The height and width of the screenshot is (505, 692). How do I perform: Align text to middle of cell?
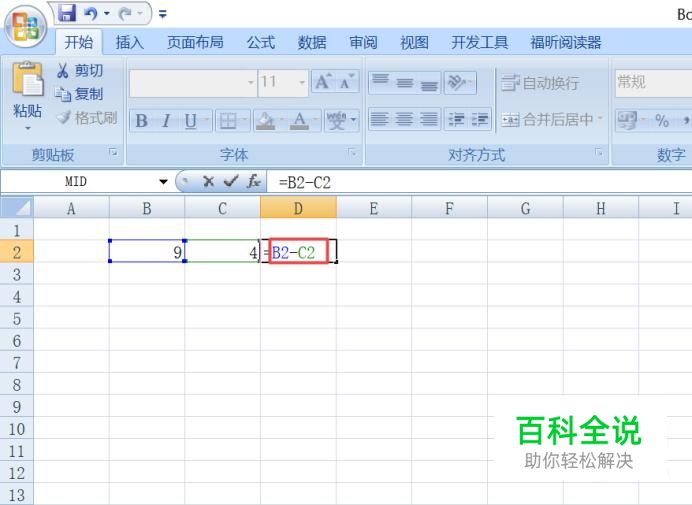coord(405,82)
